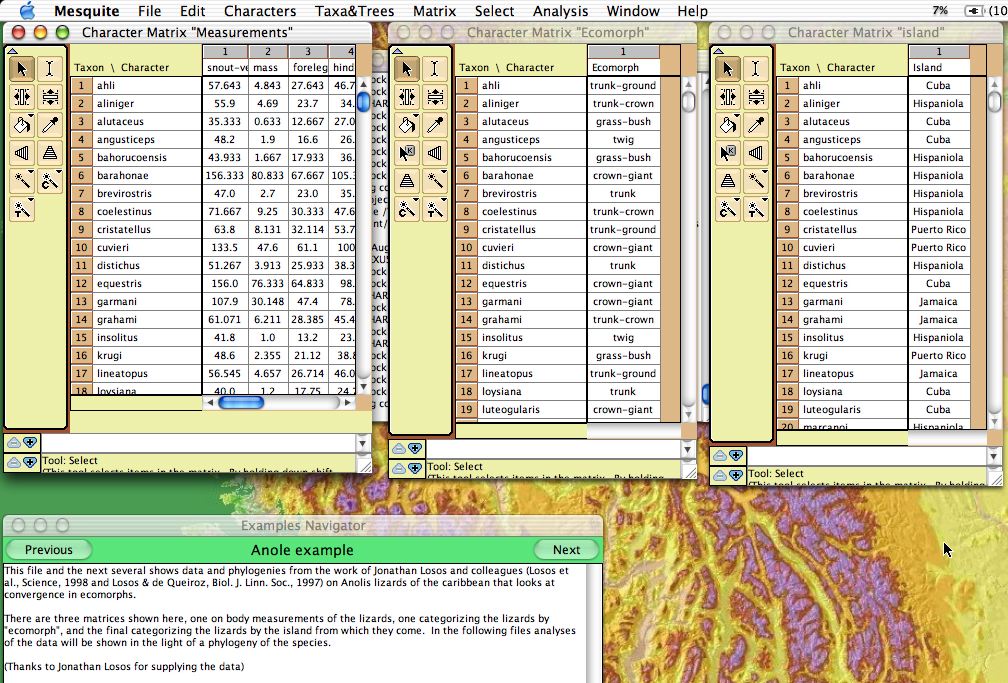Image resolution: width=1008 pixels, height=683 pixels.
Task: Click the vertical scrollbar thumb in Ecomorph matrix
Action: click(x=689, y=101)
